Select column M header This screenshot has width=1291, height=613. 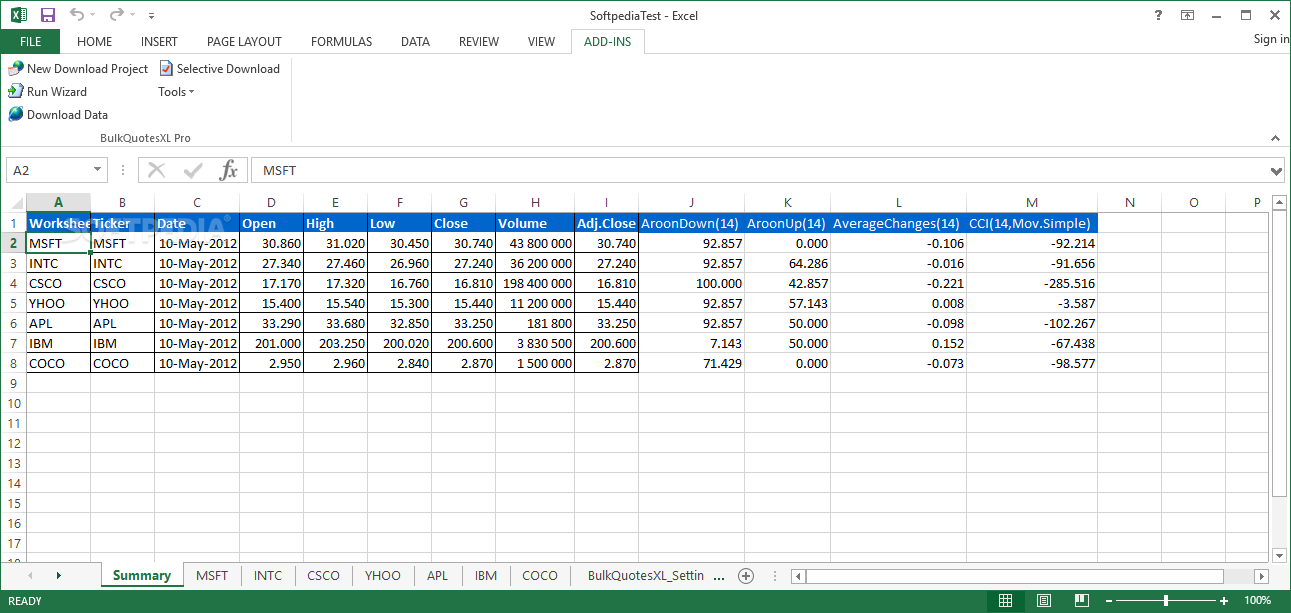point(1032,202)
